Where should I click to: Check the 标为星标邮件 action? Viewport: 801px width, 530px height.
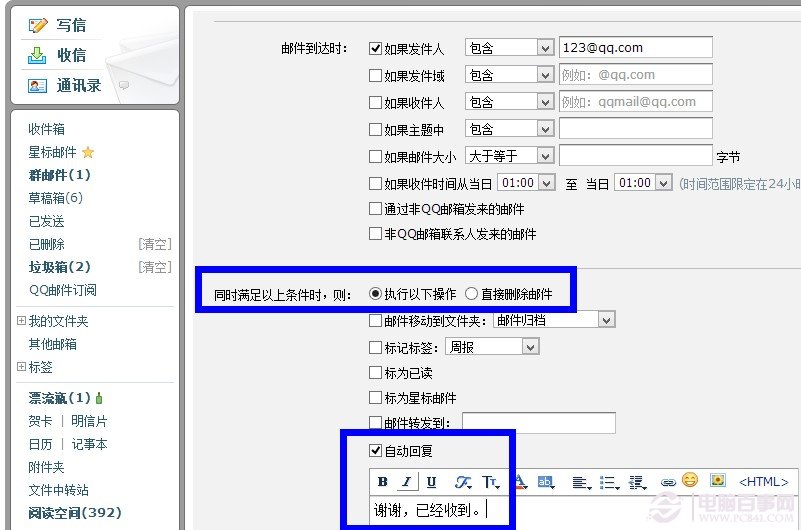(375, 398)
